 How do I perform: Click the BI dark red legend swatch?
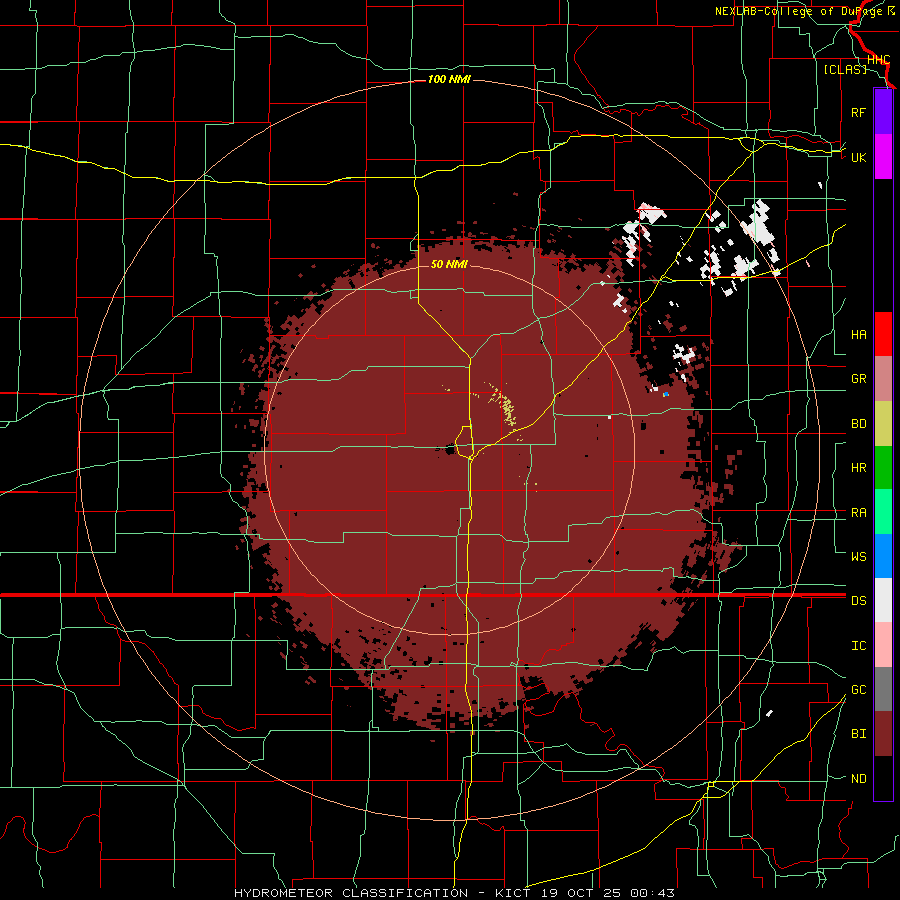click(x=883, y=734)
